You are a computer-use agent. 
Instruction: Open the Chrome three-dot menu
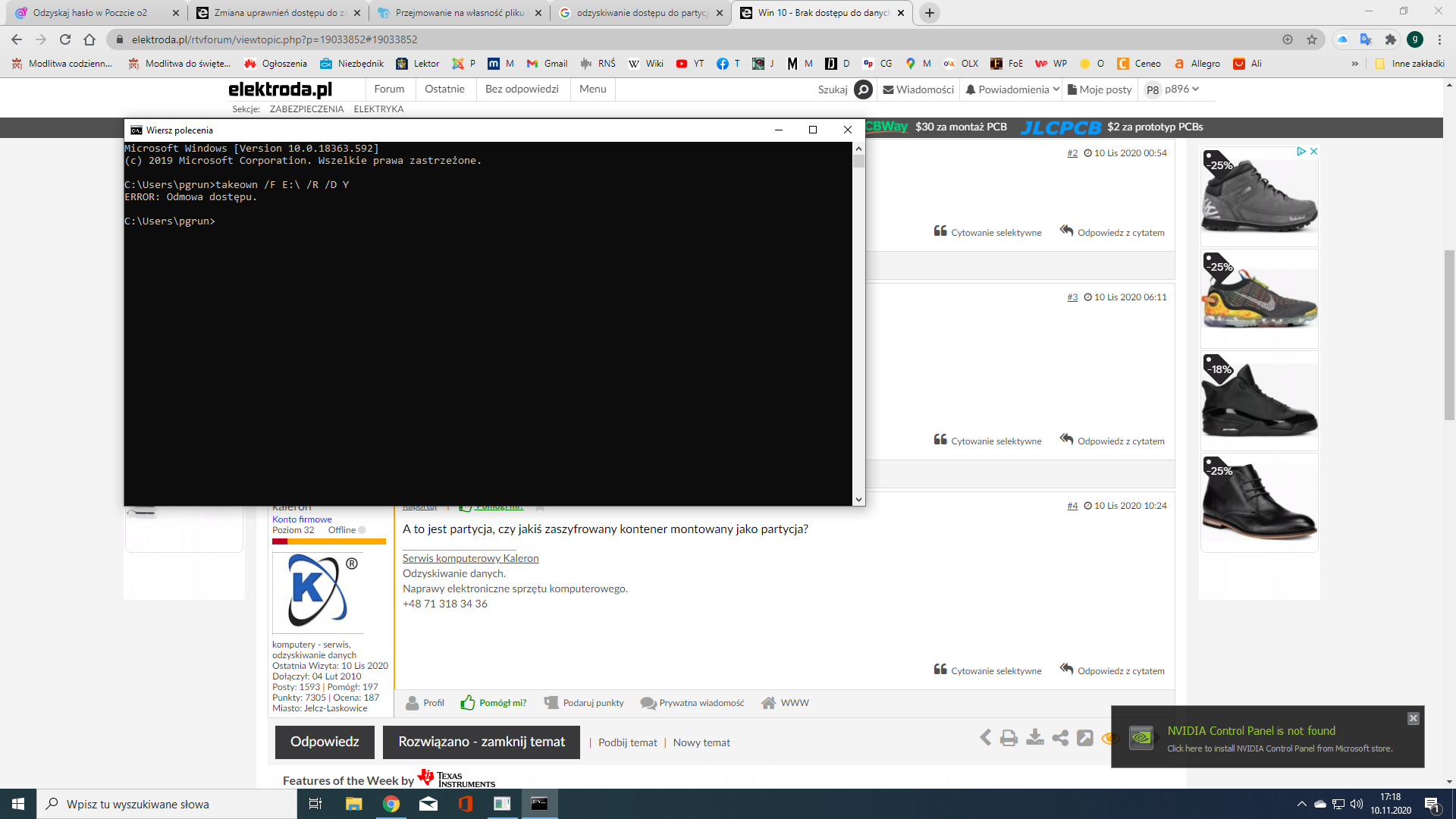coord(1439,39)
